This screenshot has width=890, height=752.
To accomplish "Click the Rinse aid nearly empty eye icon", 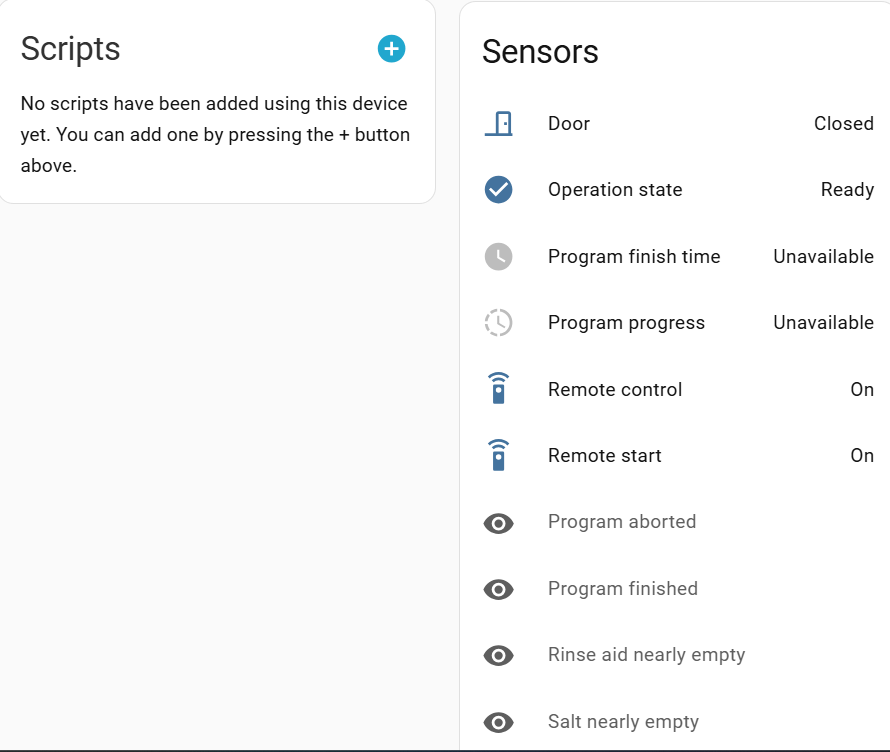I will coord(498,655).
